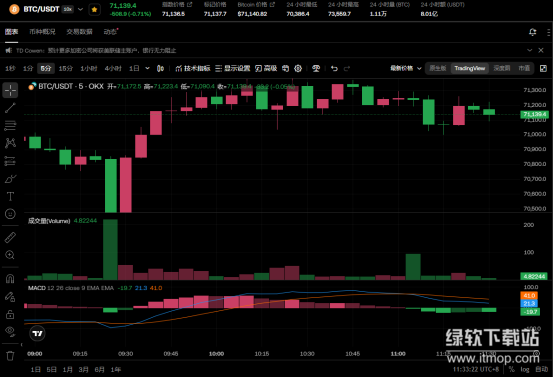This screenshot has width=554, height=378.
Task: Open 技术指标 indicators menu
Action: (x=193, y=69)
